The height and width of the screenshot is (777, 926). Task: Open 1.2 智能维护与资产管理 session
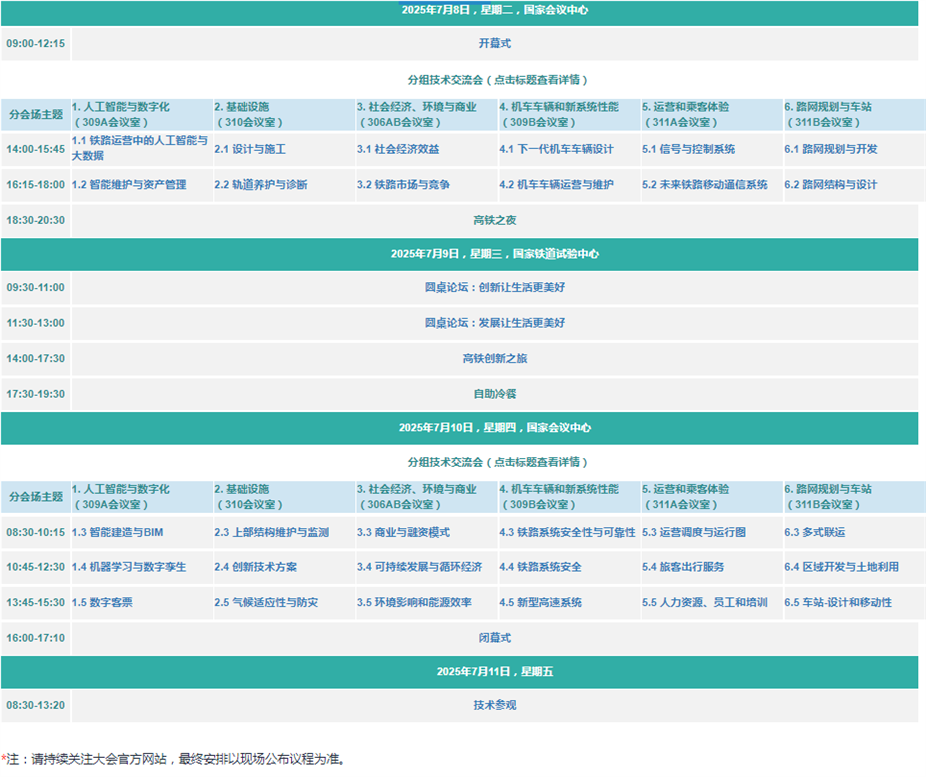(129, 185)
